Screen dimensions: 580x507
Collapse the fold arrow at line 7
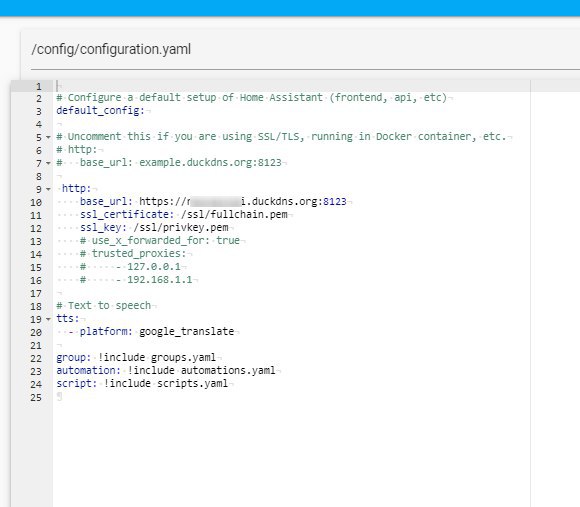pos(48,163)
